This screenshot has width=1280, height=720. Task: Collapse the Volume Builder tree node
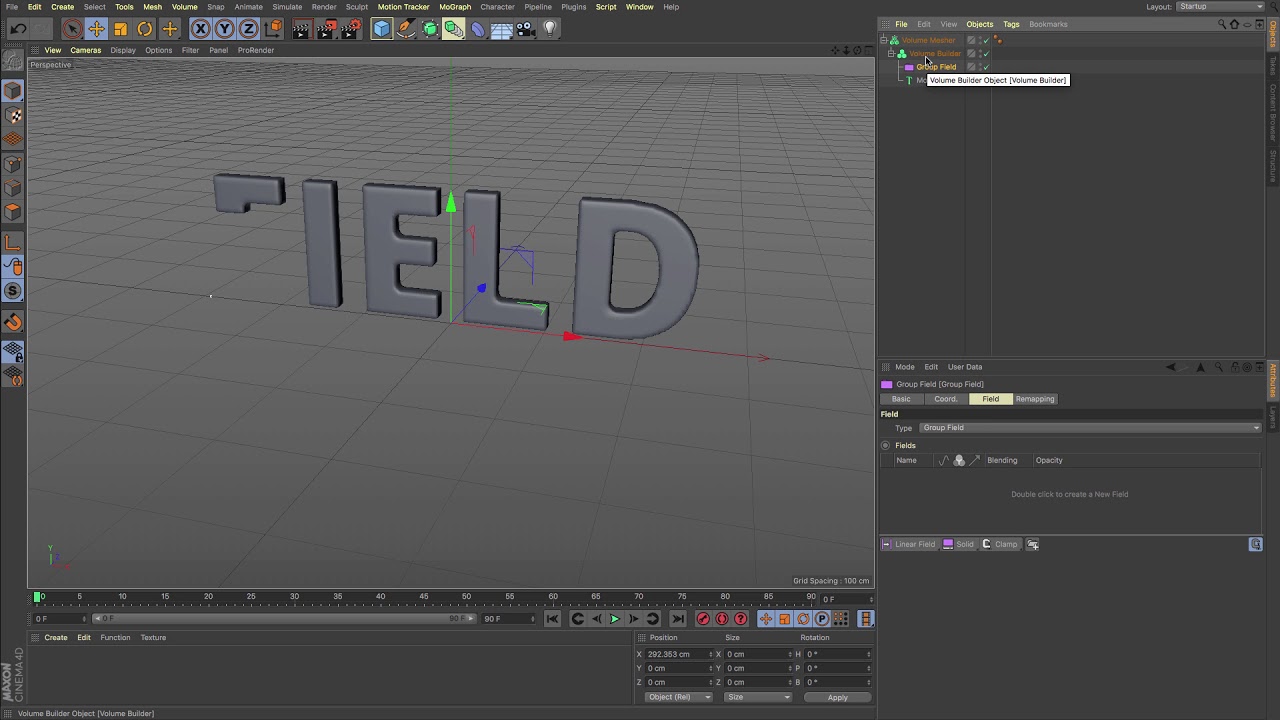click(x=891, y=53)
